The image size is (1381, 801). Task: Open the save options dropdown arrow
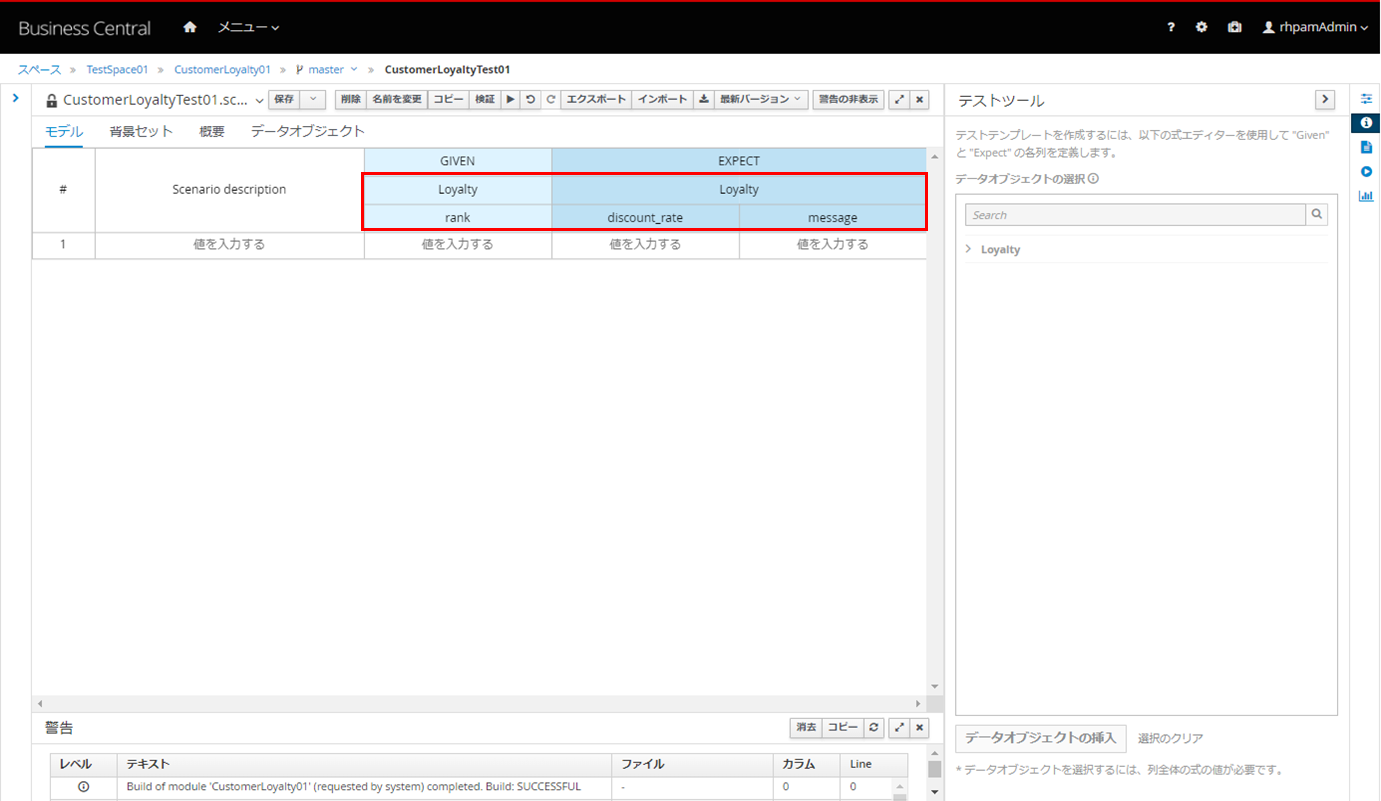(x=313, y=99)
